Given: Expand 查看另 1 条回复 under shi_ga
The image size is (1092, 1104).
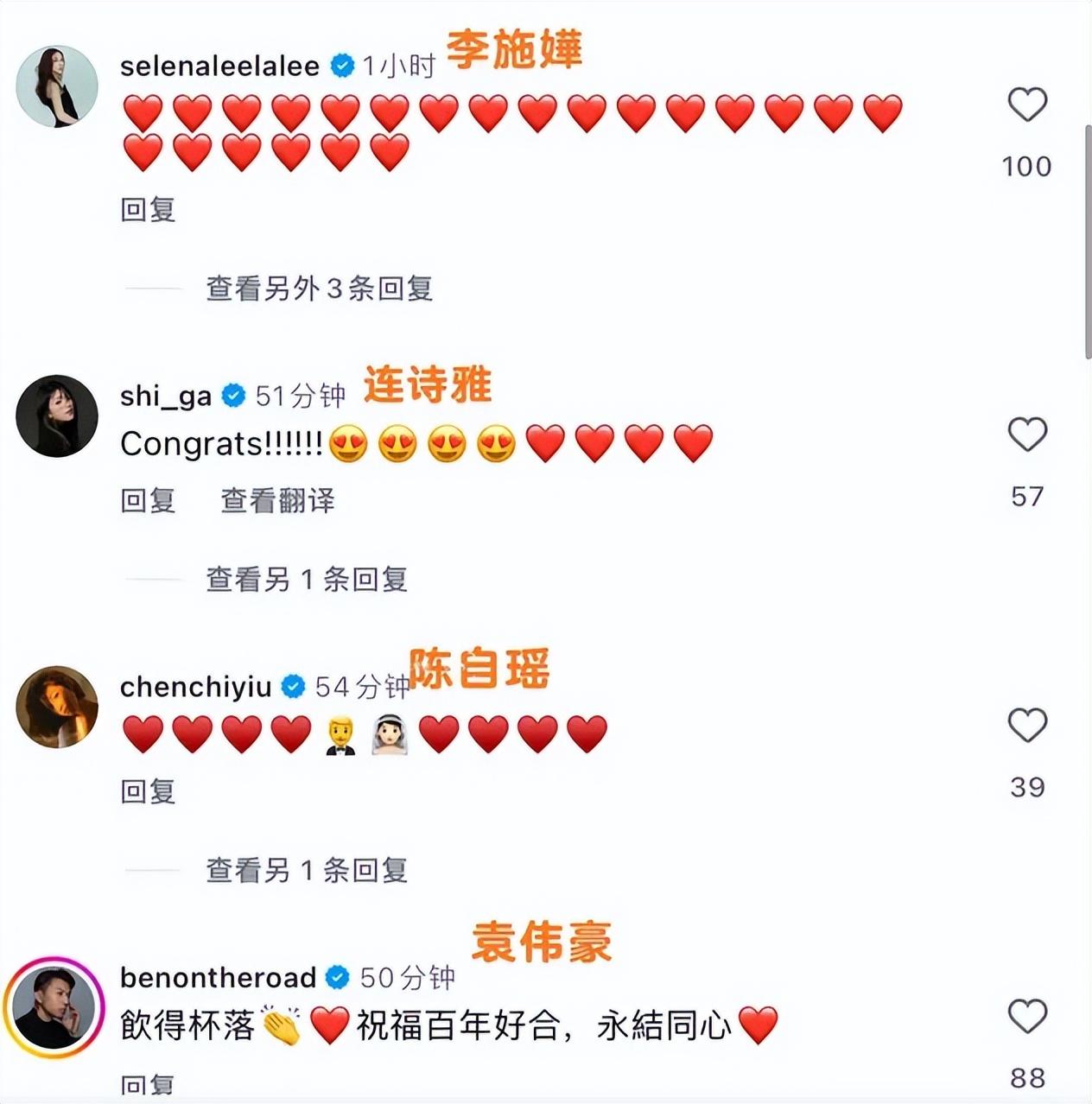Looking at the screenshot, I should [306, 580].
